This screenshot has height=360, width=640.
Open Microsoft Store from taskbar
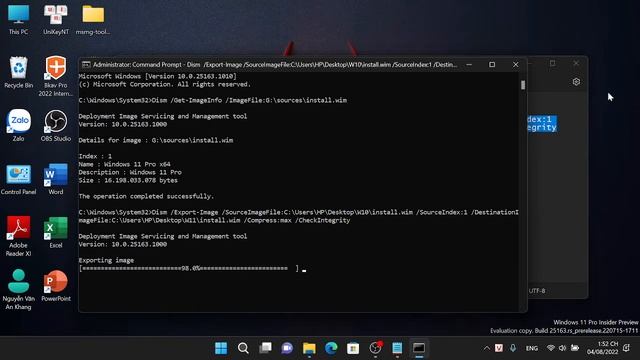353,348
